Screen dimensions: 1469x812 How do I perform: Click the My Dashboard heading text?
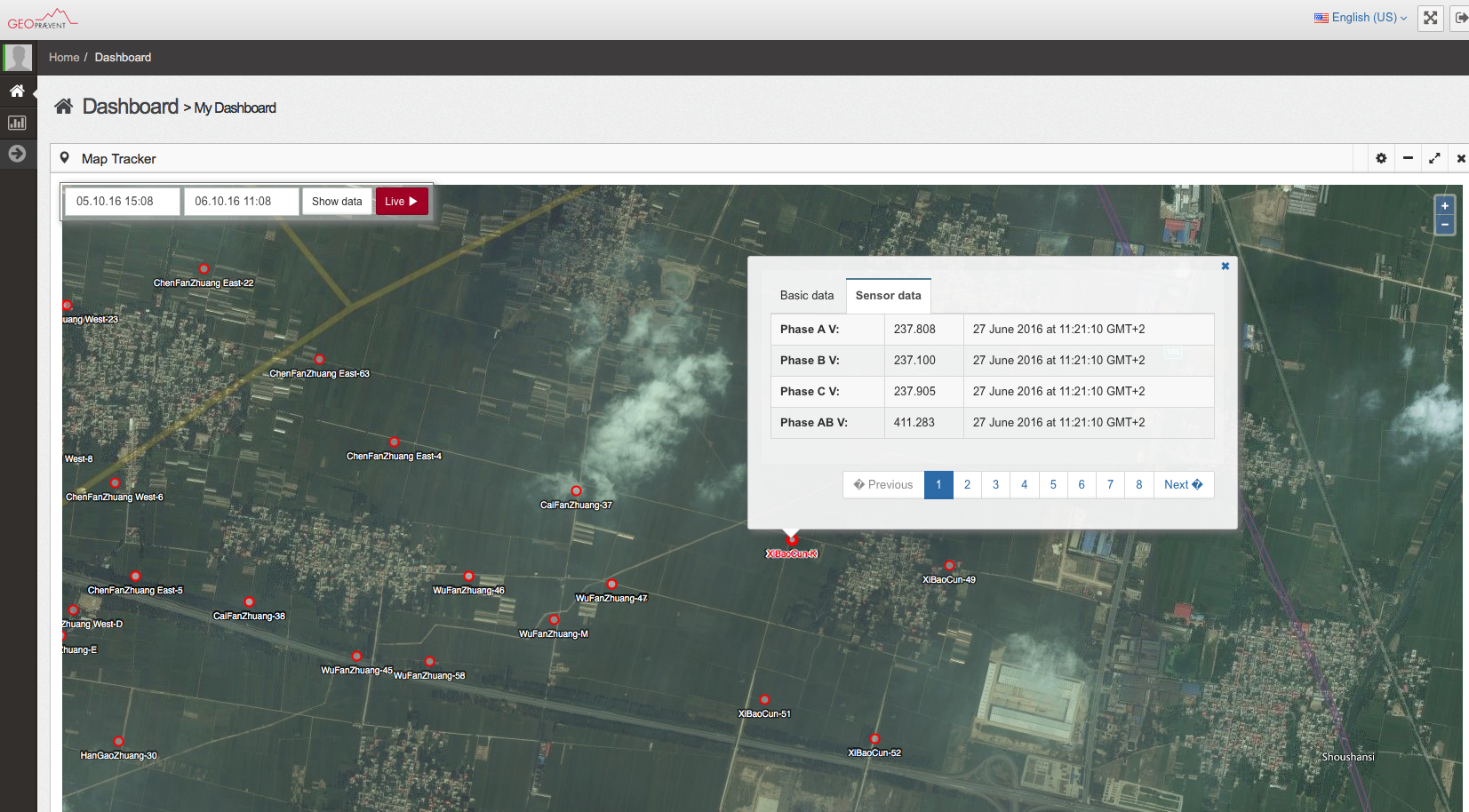(x=236, y=108)
